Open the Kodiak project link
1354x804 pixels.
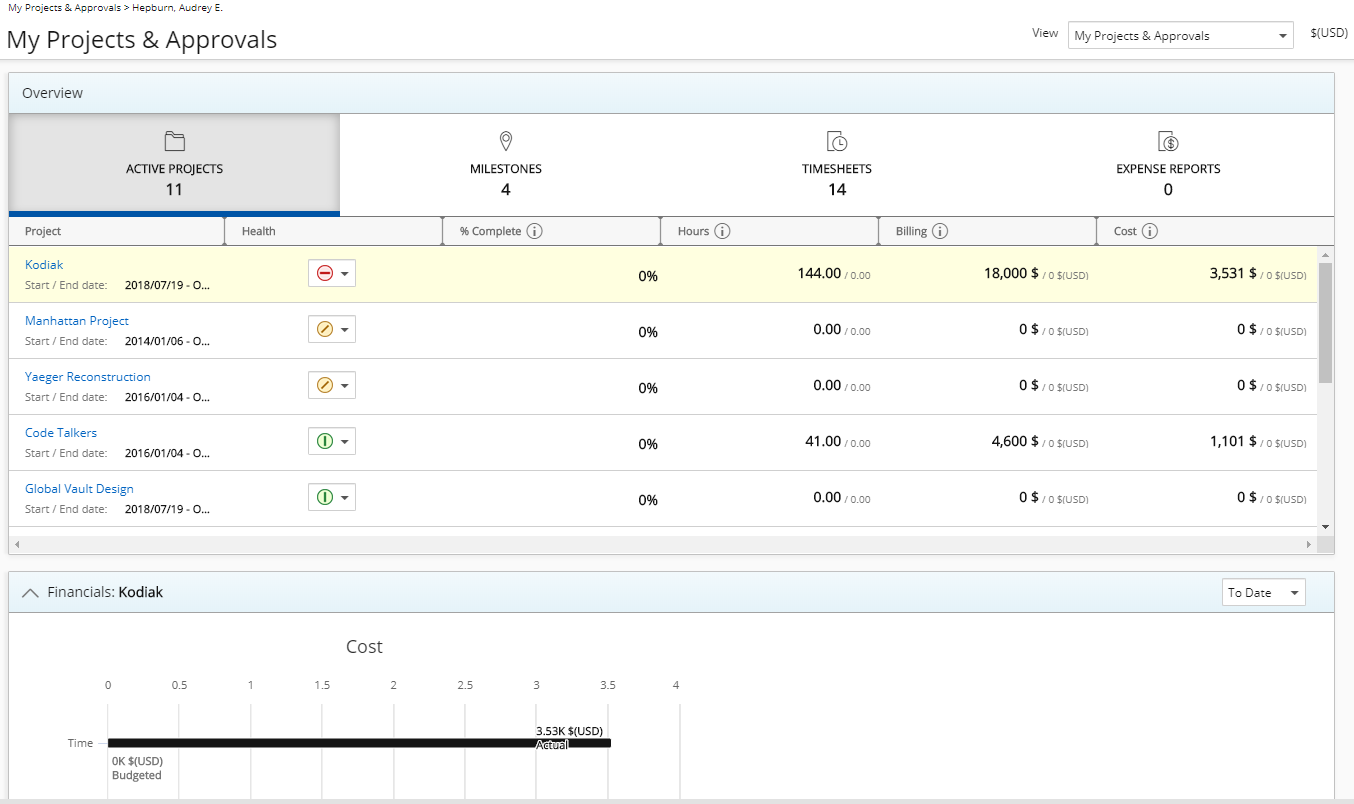44,265
